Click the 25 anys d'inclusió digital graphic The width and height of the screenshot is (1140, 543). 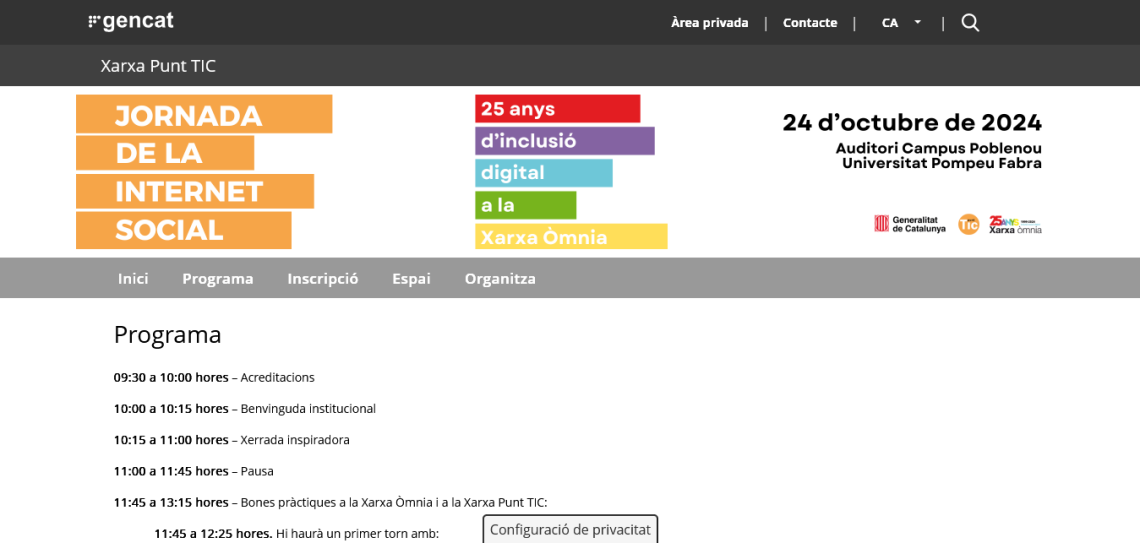571,172
